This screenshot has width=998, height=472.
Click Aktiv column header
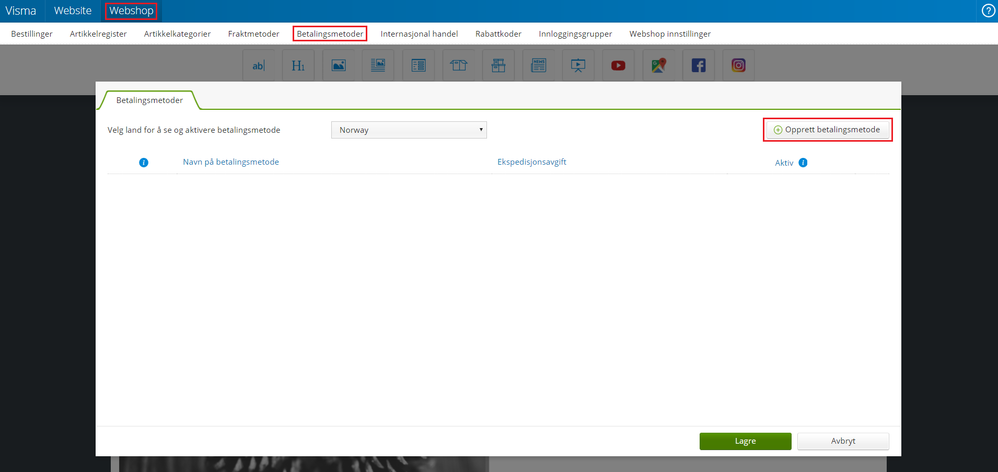click(784, 163)
